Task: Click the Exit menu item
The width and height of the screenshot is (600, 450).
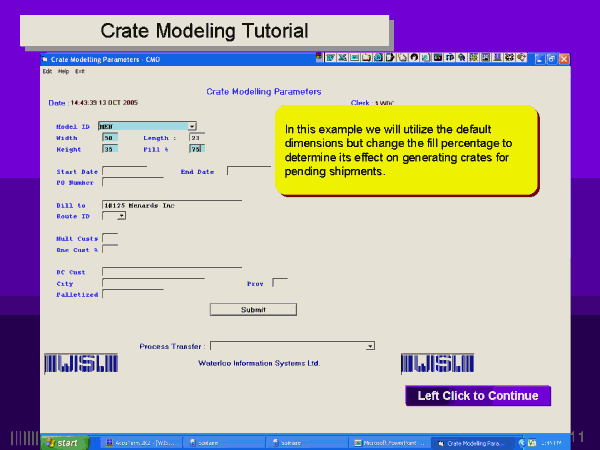Action: tap(80, 71)
